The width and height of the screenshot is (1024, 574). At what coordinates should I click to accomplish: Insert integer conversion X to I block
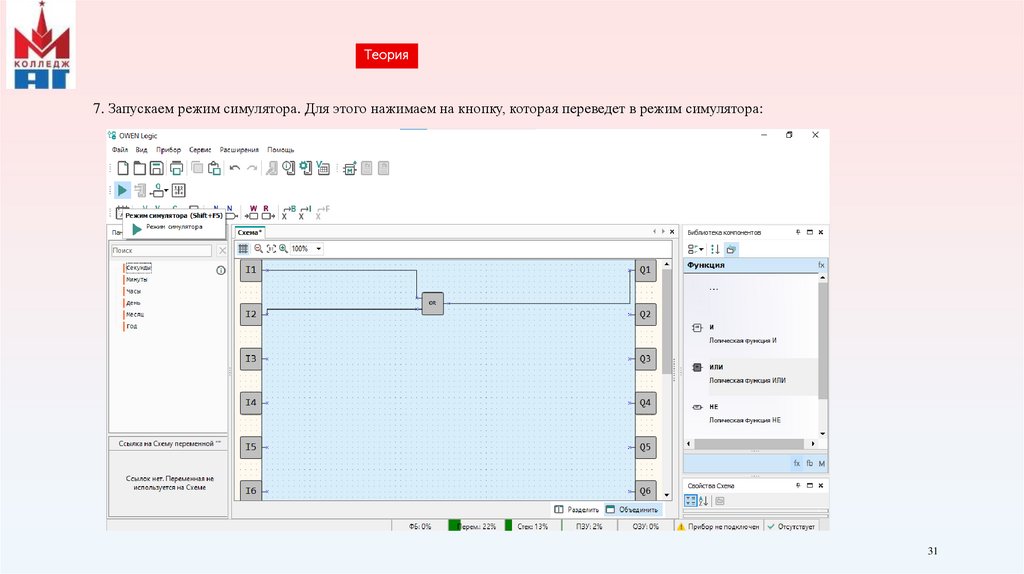tap(305, 213)
